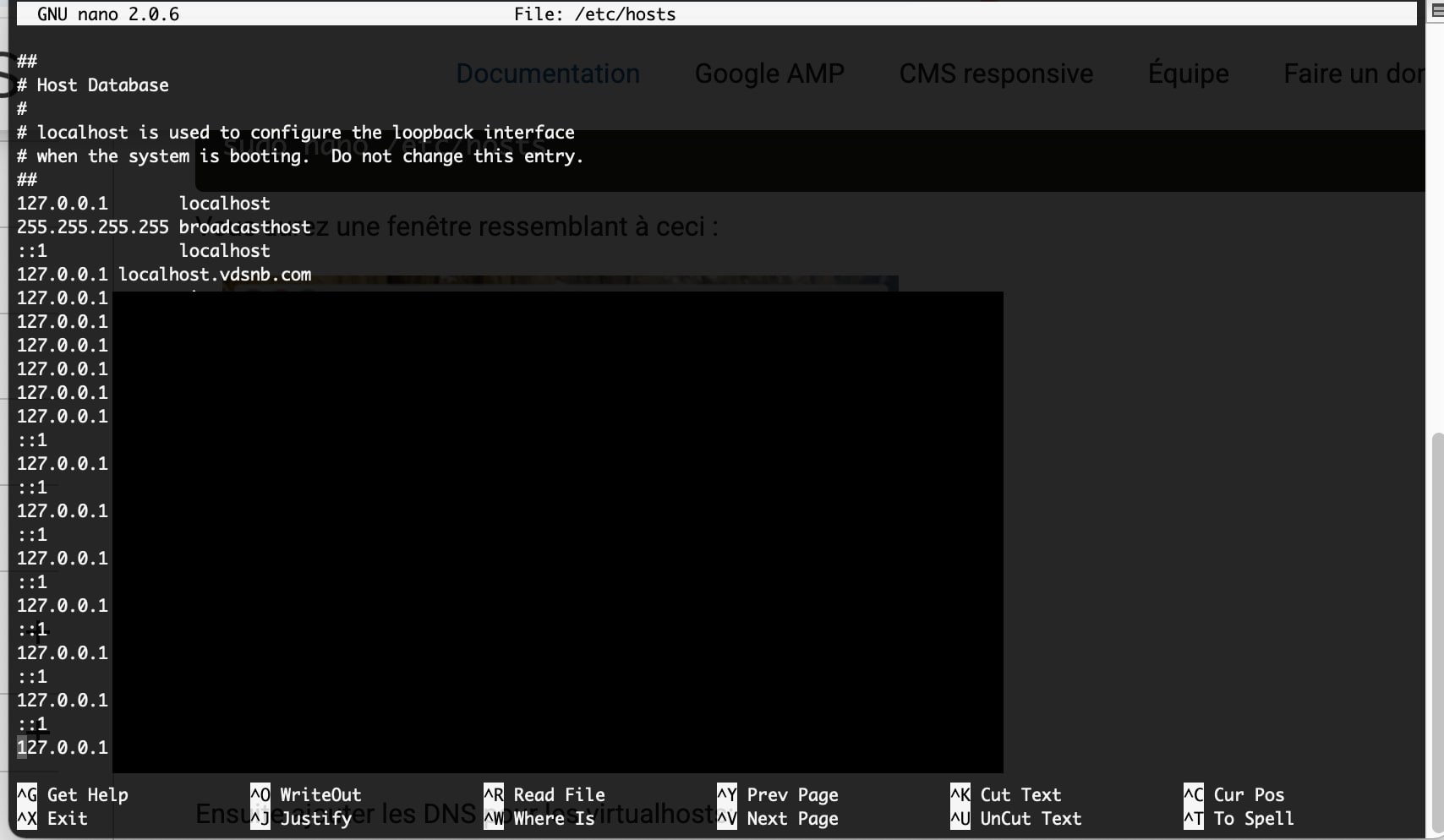Click the ^U UnCut Text shortcut
Viewport: 1444px width, 840px height.
1016,818
